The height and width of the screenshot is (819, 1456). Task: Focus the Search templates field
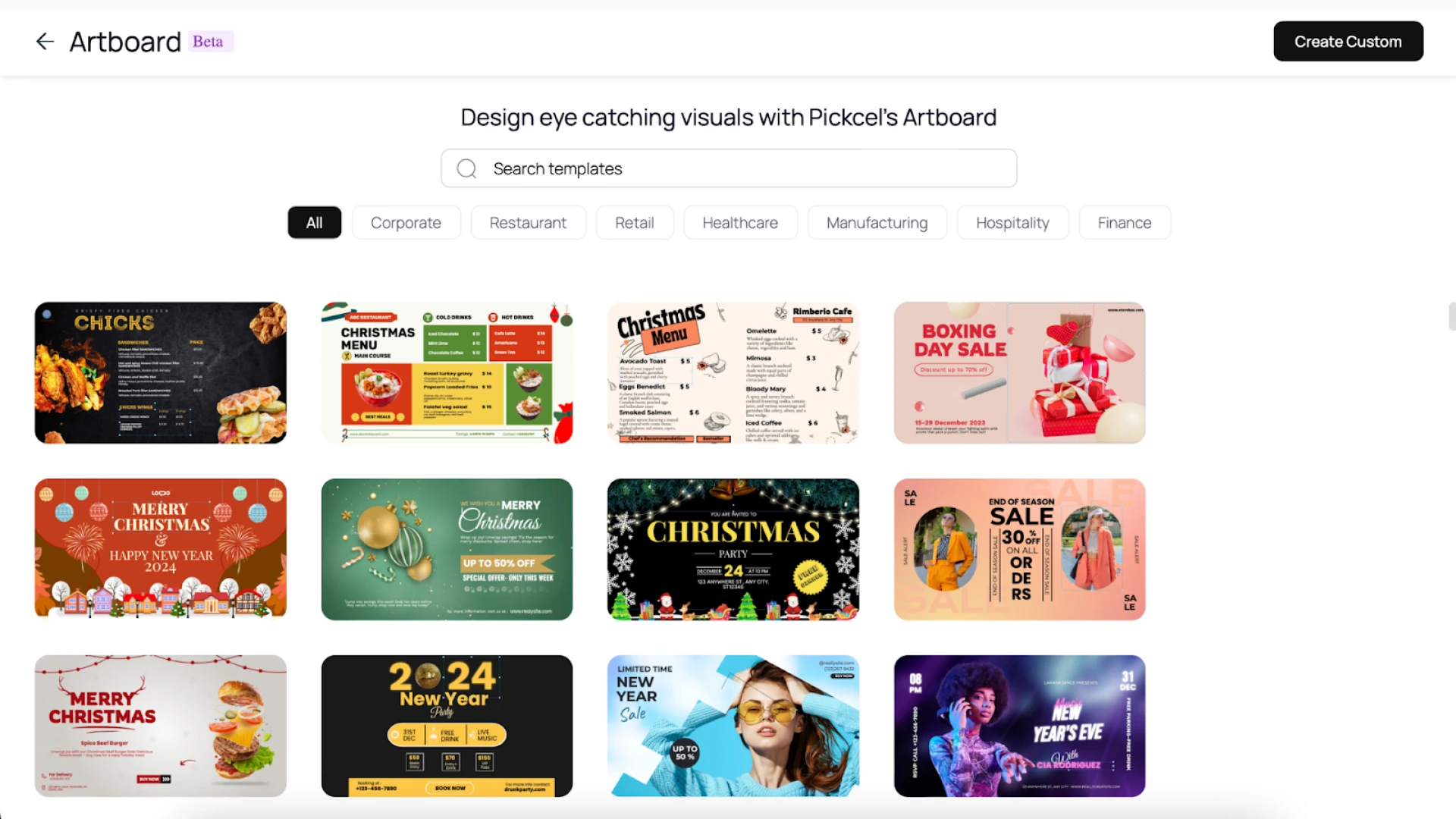tap(728, 168)
